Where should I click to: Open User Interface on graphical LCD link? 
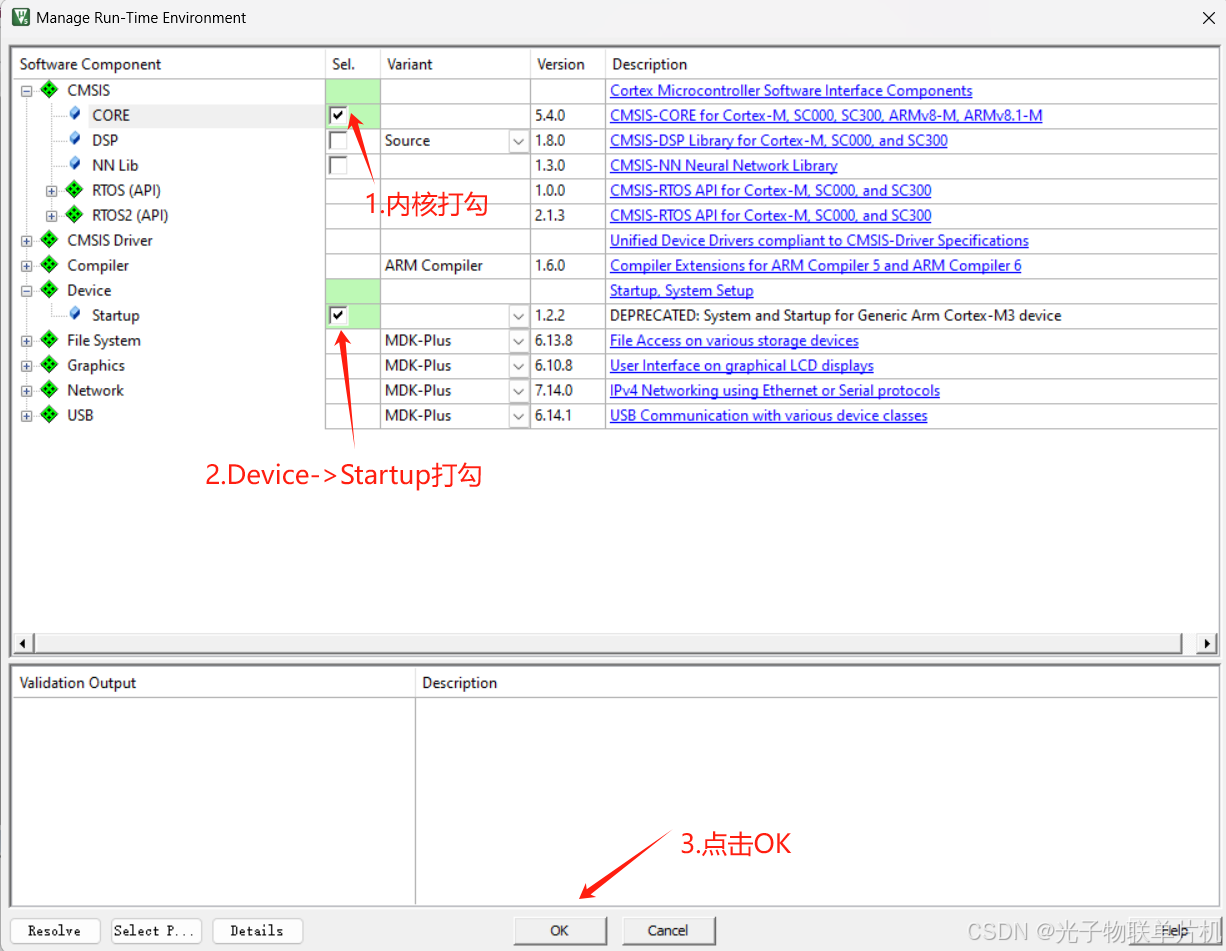point(742,366)
